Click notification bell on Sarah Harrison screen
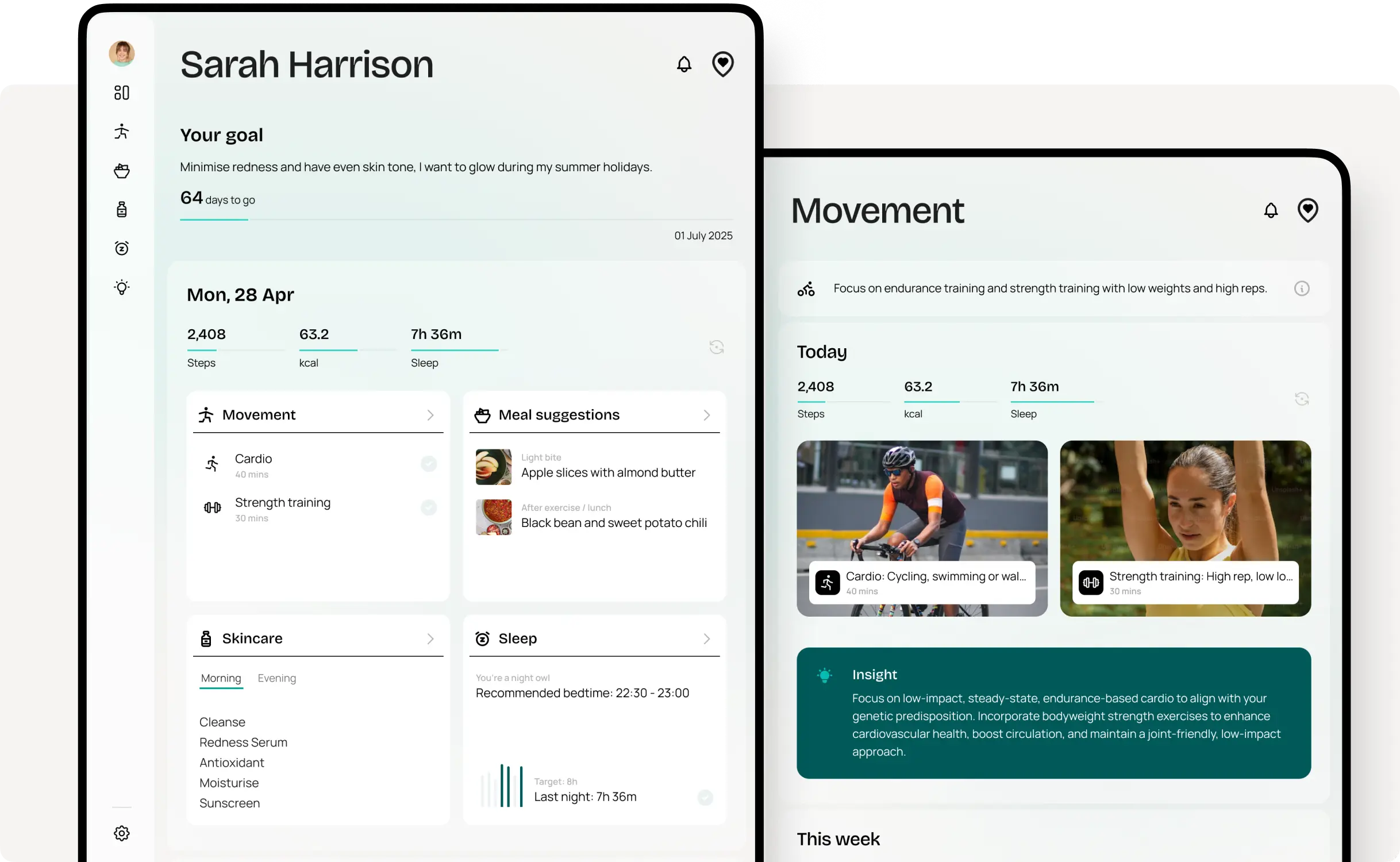Image resolution: width=1400 pixels, height=862 pixels. [684, 64]
